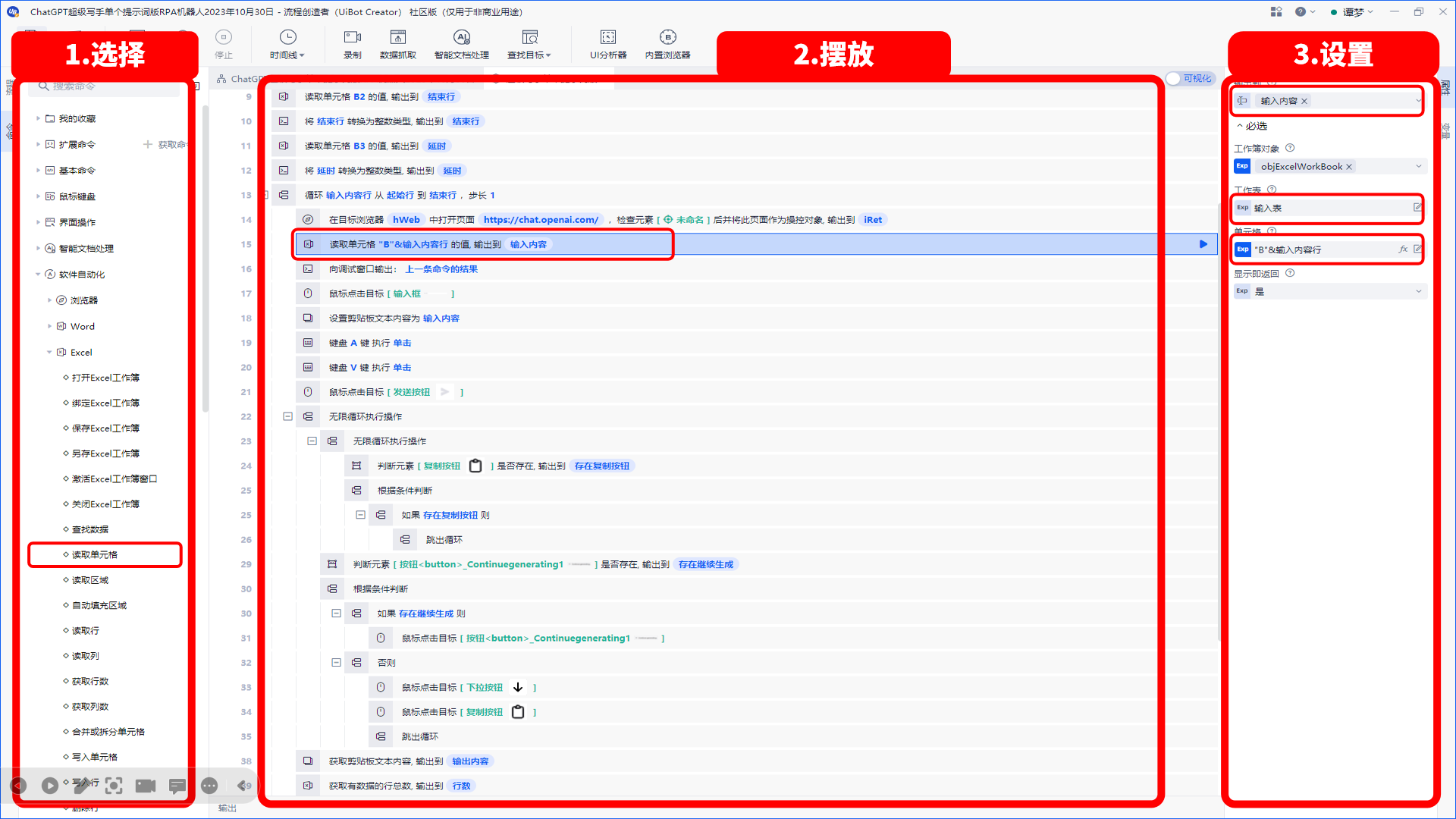Screen dimensions: 1456x819
Task: Click the 获取命令 link beside 扩展命令
Action: click(x=165, y=144)
